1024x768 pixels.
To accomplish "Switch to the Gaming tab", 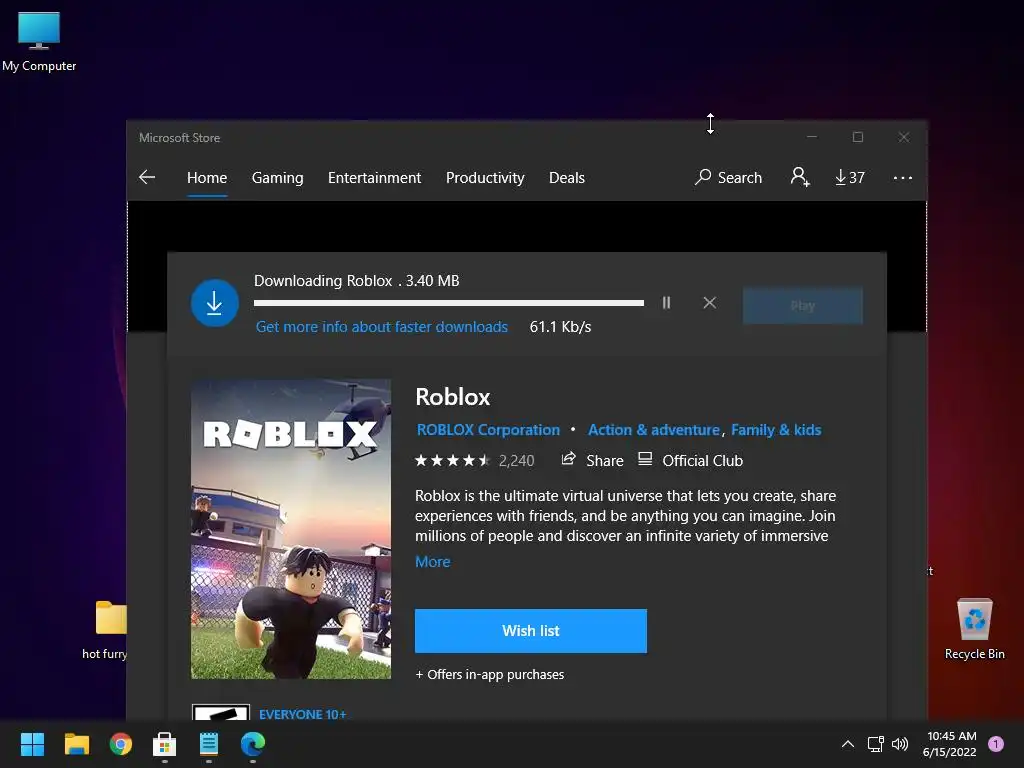I will point(278,178).
